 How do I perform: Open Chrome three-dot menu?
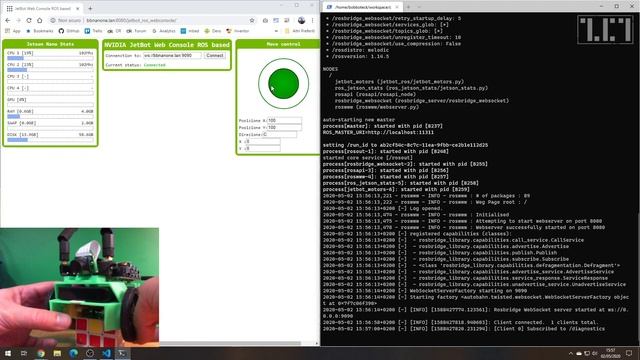coord(313,20)
